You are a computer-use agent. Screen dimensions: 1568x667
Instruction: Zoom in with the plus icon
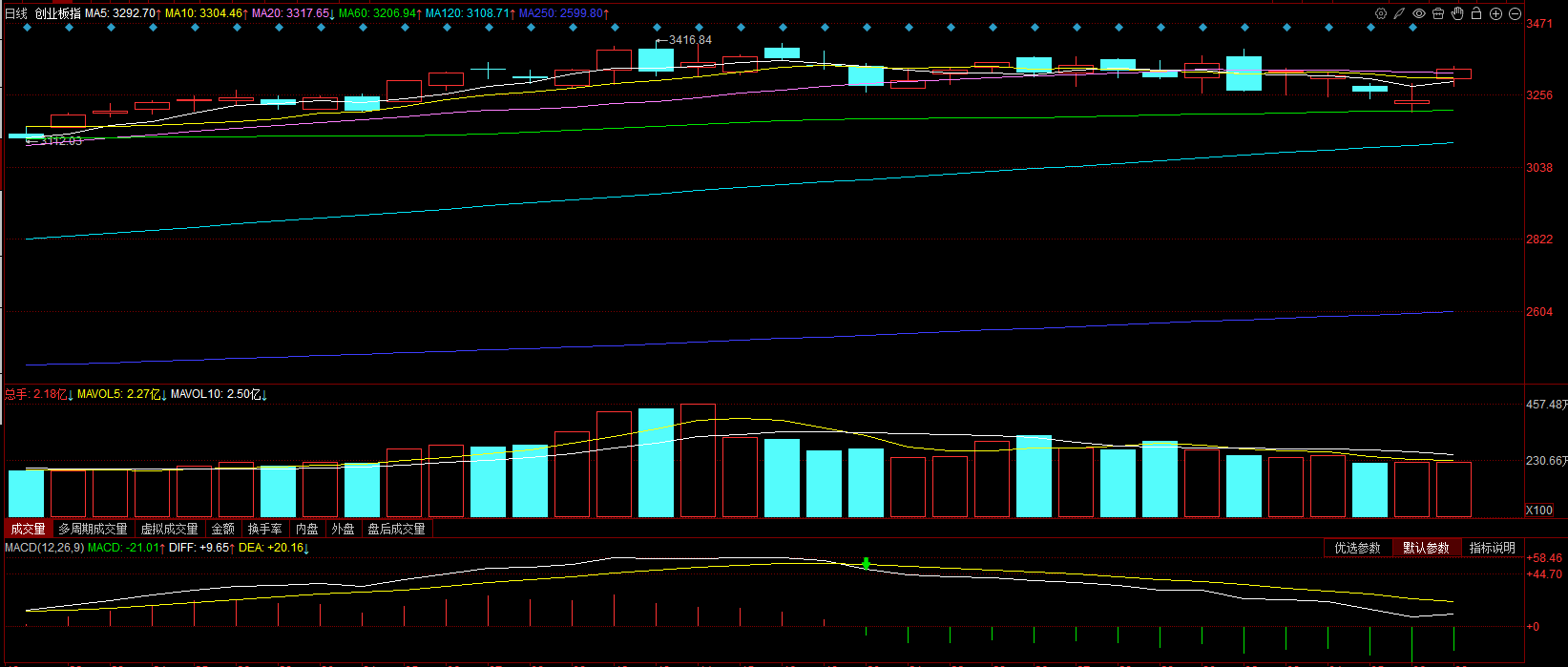coord(1495,13)
